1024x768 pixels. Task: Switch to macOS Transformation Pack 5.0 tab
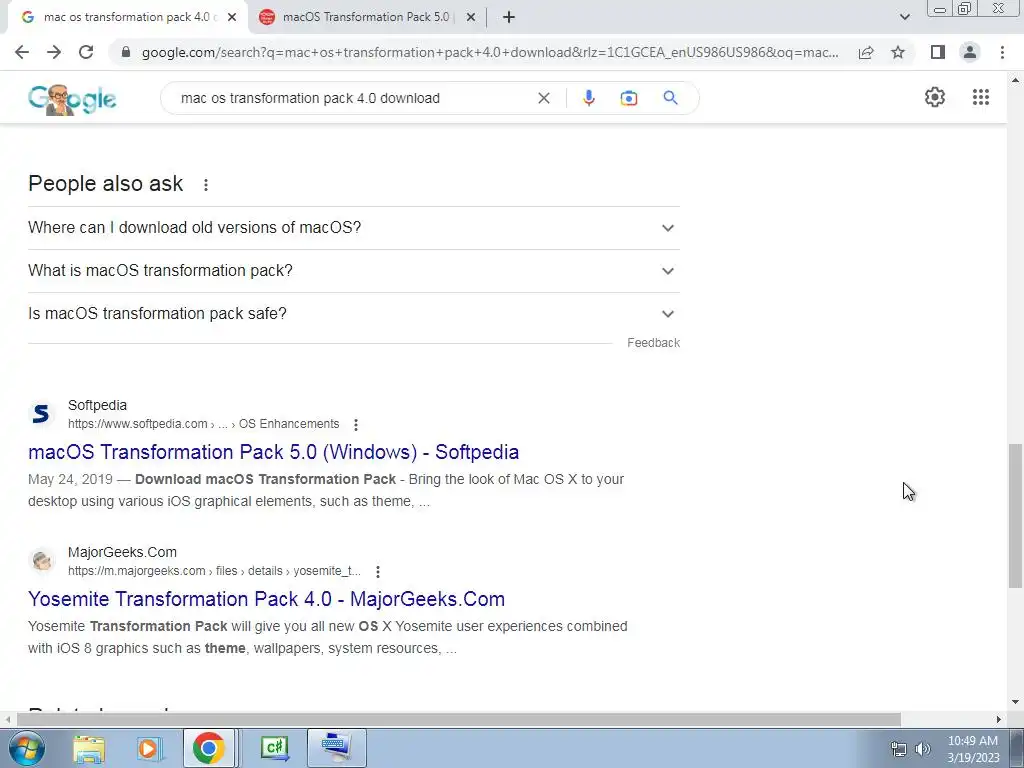point(366,17)
